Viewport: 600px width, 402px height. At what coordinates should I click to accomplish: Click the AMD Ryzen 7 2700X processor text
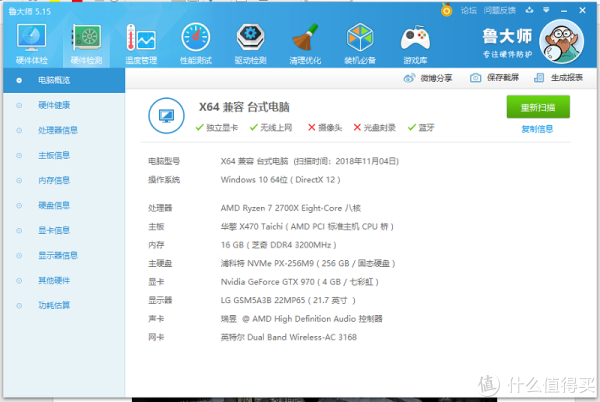click(x=291, y=208)
